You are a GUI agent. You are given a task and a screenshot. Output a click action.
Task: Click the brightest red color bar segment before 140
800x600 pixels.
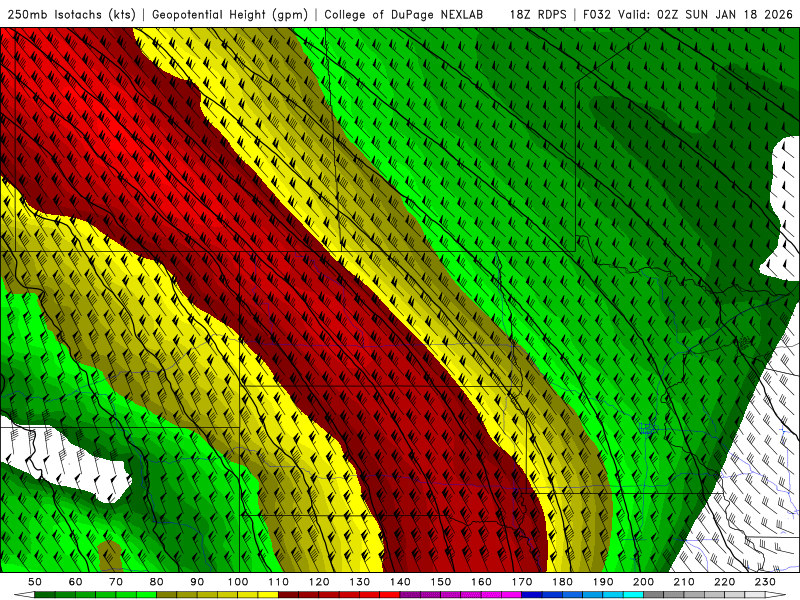coord(390,595)
